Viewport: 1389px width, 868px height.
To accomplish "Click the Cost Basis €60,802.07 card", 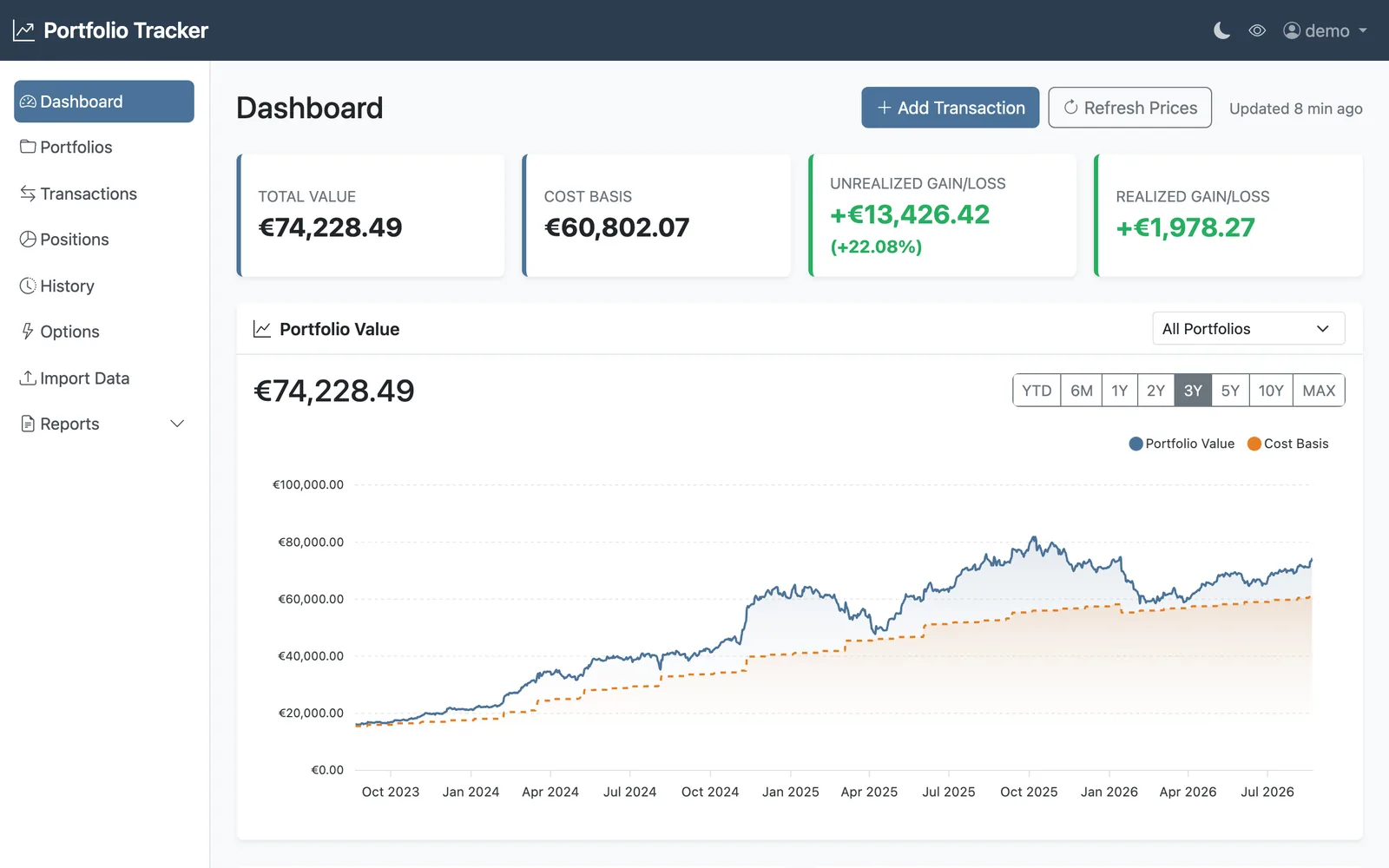I will (656, 216).
